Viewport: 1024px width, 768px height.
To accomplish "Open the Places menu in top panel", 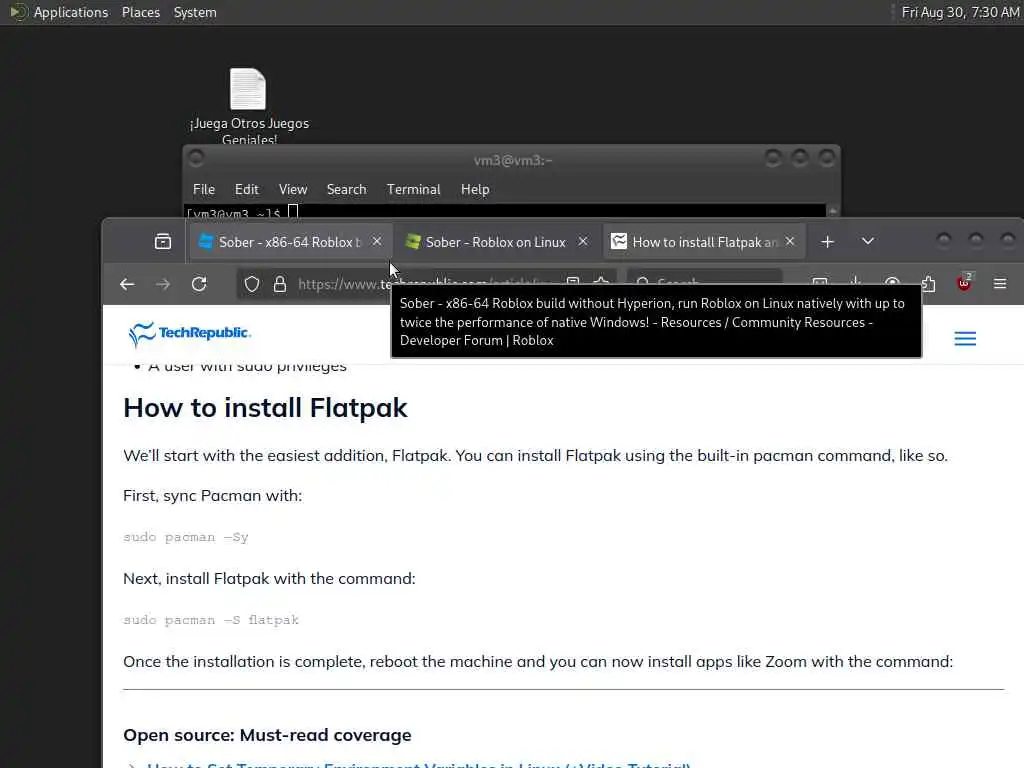I will pos(140,12).
